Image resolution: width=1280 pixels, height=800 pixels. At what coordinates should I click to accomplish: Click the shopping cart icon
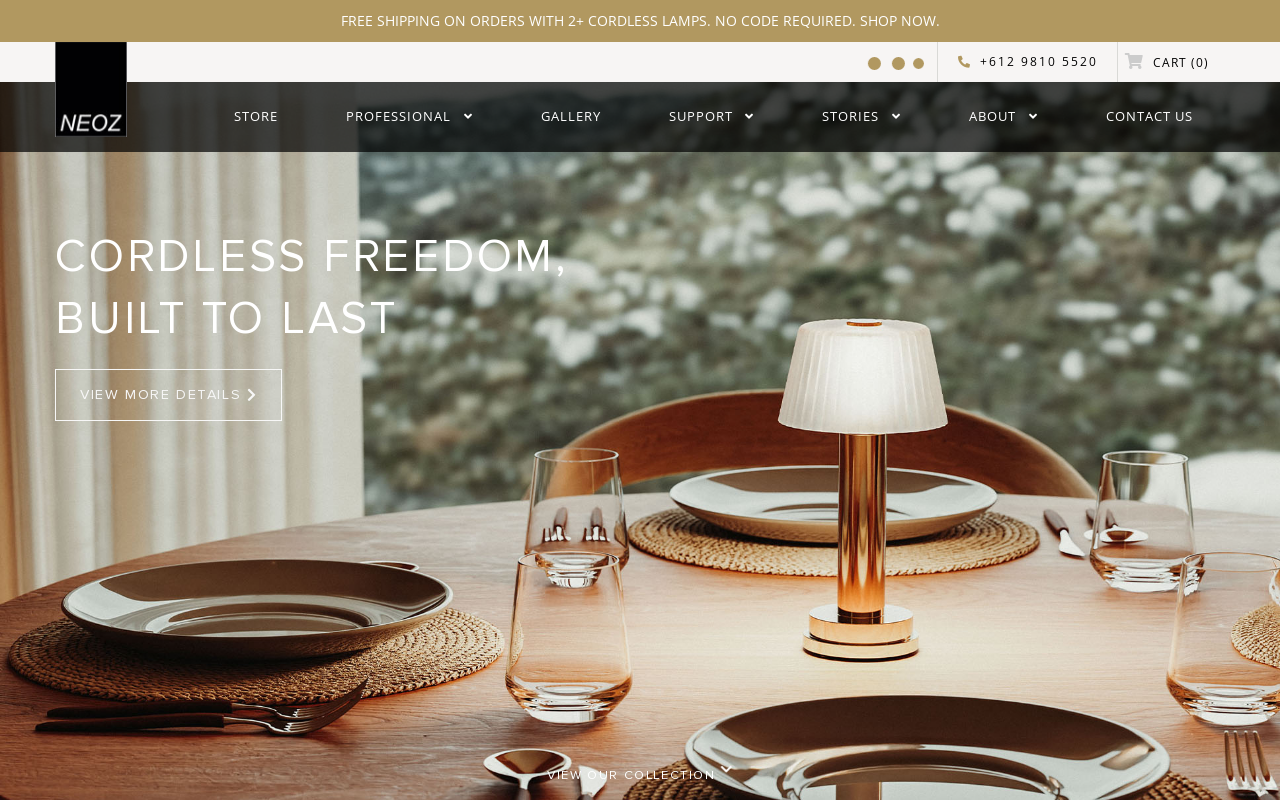coord(1134,61)
